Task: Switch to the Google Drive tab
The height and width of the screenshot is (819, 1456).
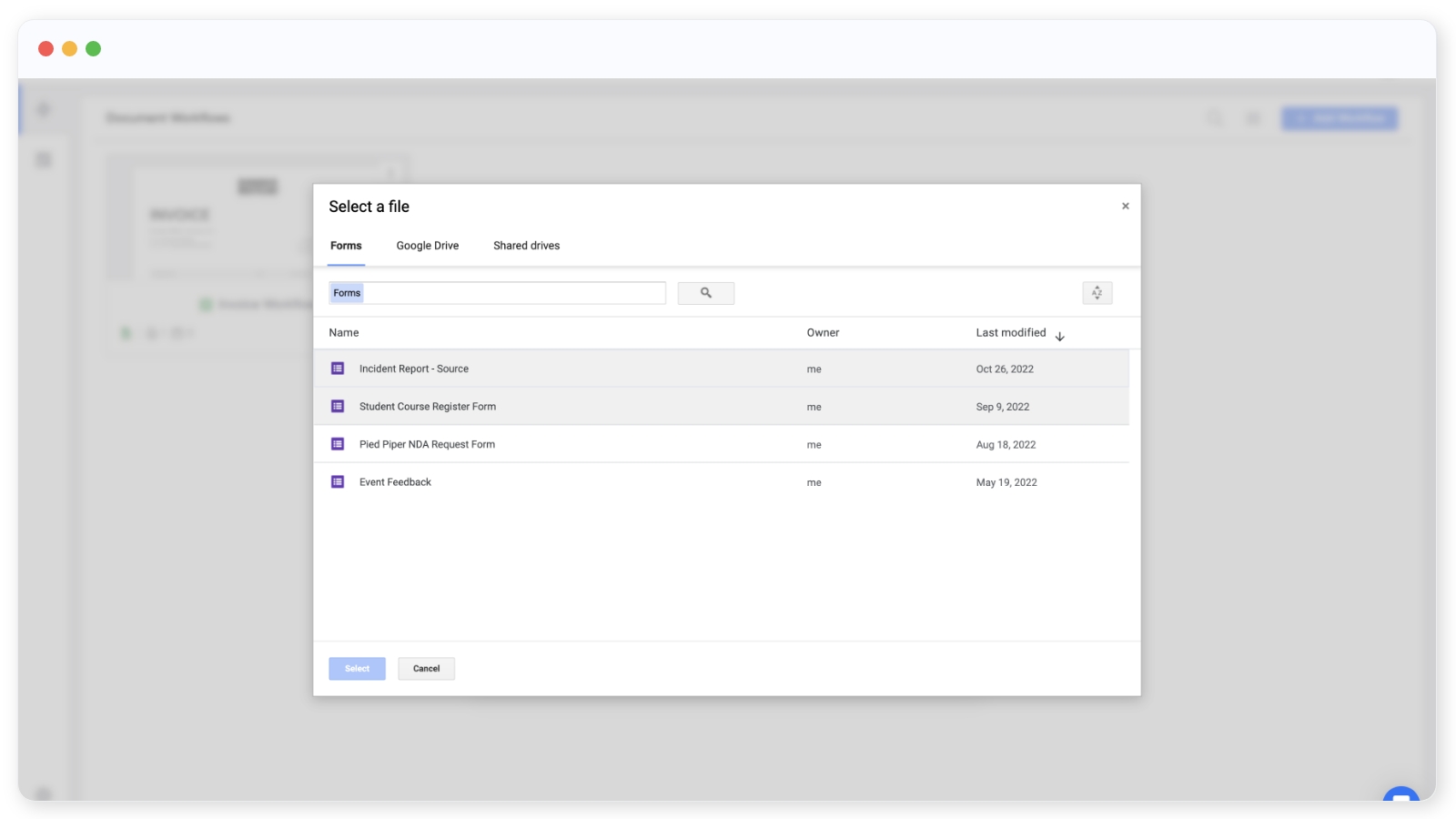Action: (x=427, y=246)
